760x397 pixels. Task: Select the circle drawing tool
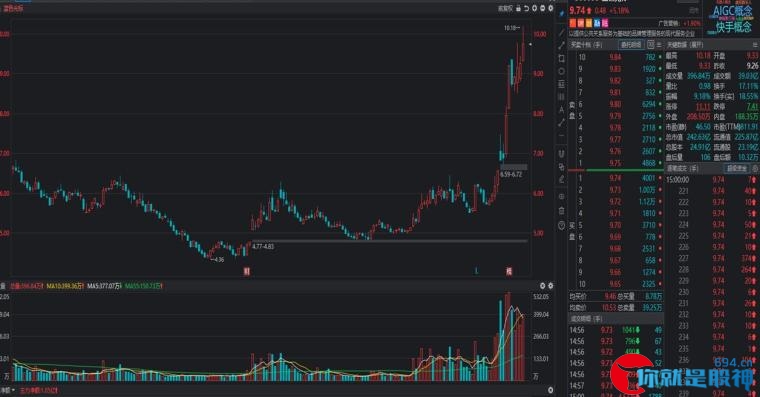click(x=561, y=71)
